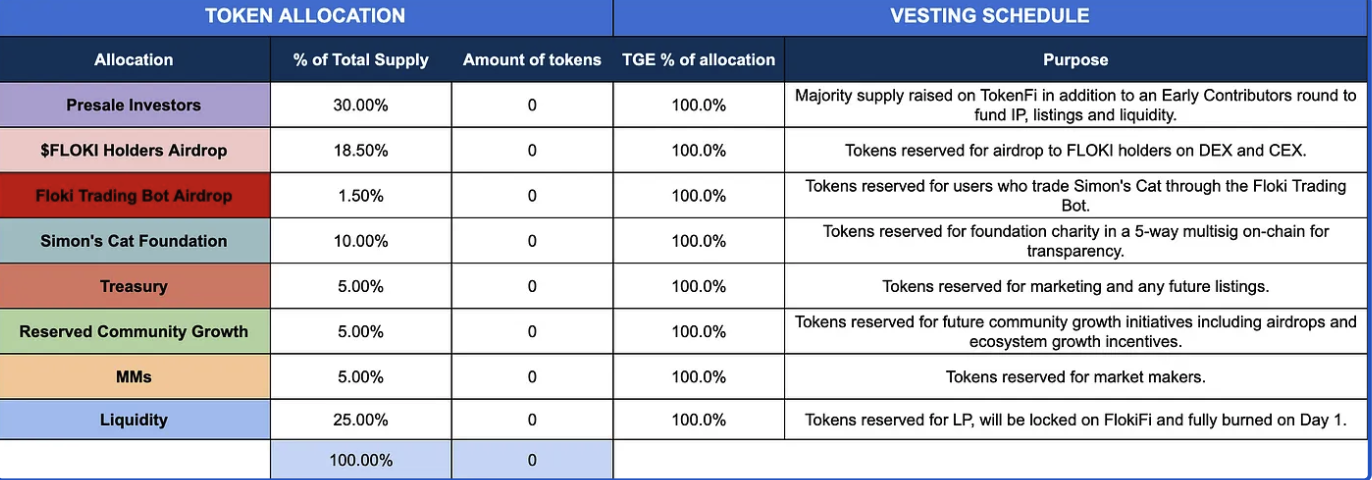Select the peach MMs allocation cell
Image resolution: width=1372 pixels, height=480 pixels.
(134, 377)
